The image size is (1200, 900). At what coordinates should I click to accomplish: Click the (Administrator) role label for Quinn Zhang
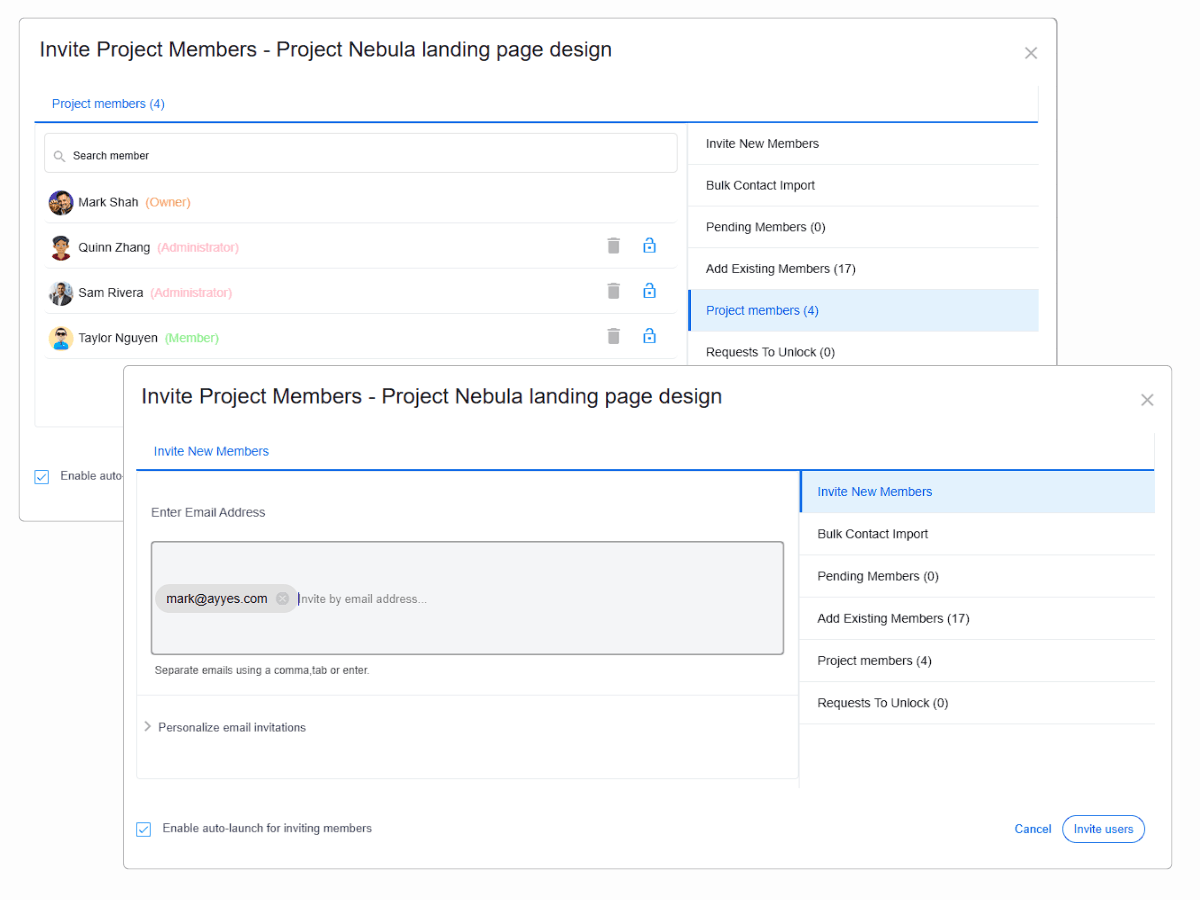[198, 247]
